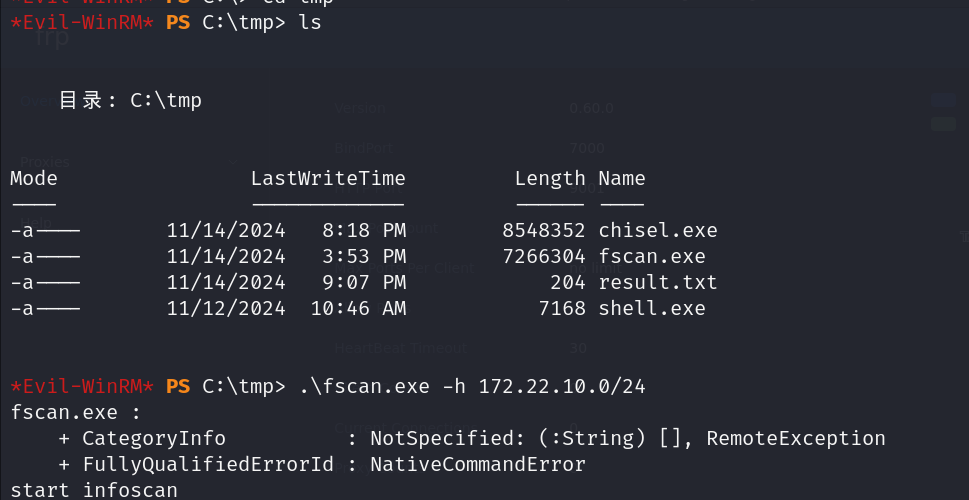Click the Mode column header
969x500 pixels.
34,179
